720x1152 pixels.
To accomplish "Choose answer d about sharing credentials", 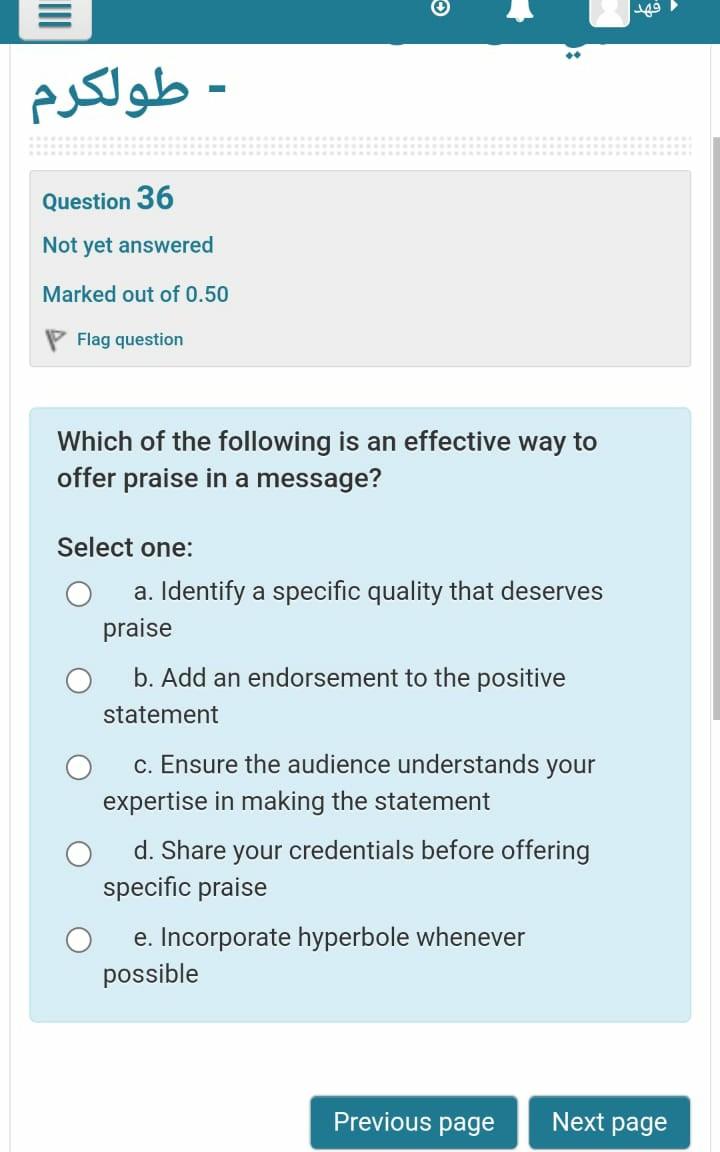I will 79,853.
